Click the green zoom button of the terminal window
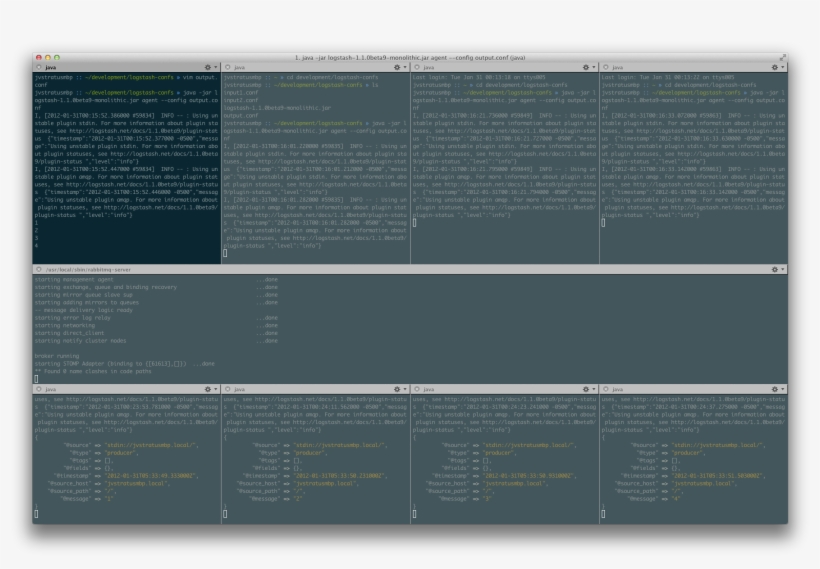The image size is (820, 569). click(x=57, y=57)
